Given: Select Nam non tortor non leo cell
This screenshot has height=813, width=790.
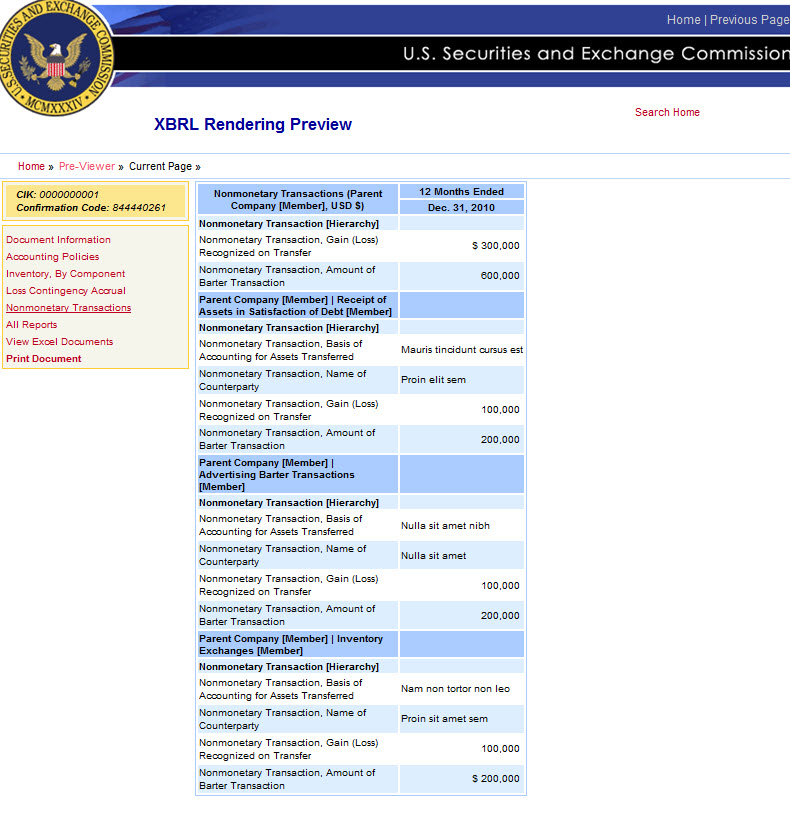Looking at the screenshot, I should click(462, 689).
